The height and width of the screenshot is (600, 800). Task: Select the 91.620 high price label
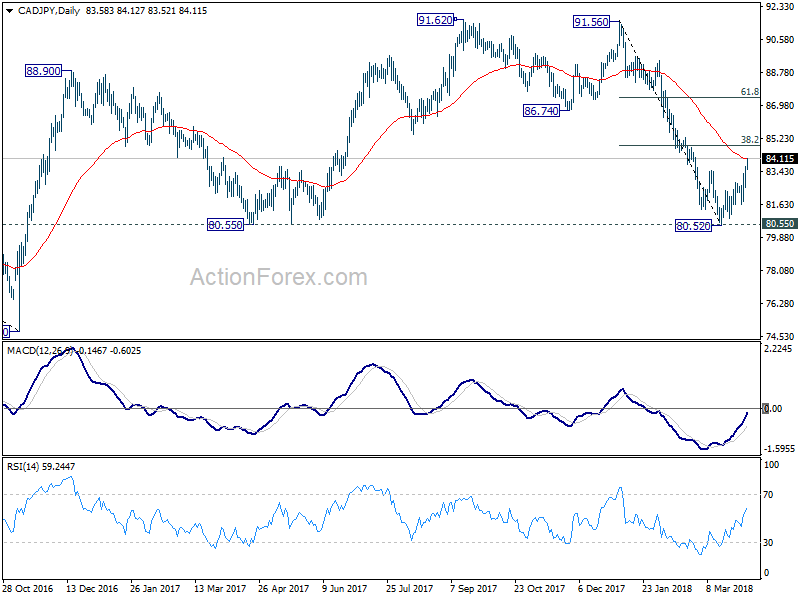pos(435,20)
